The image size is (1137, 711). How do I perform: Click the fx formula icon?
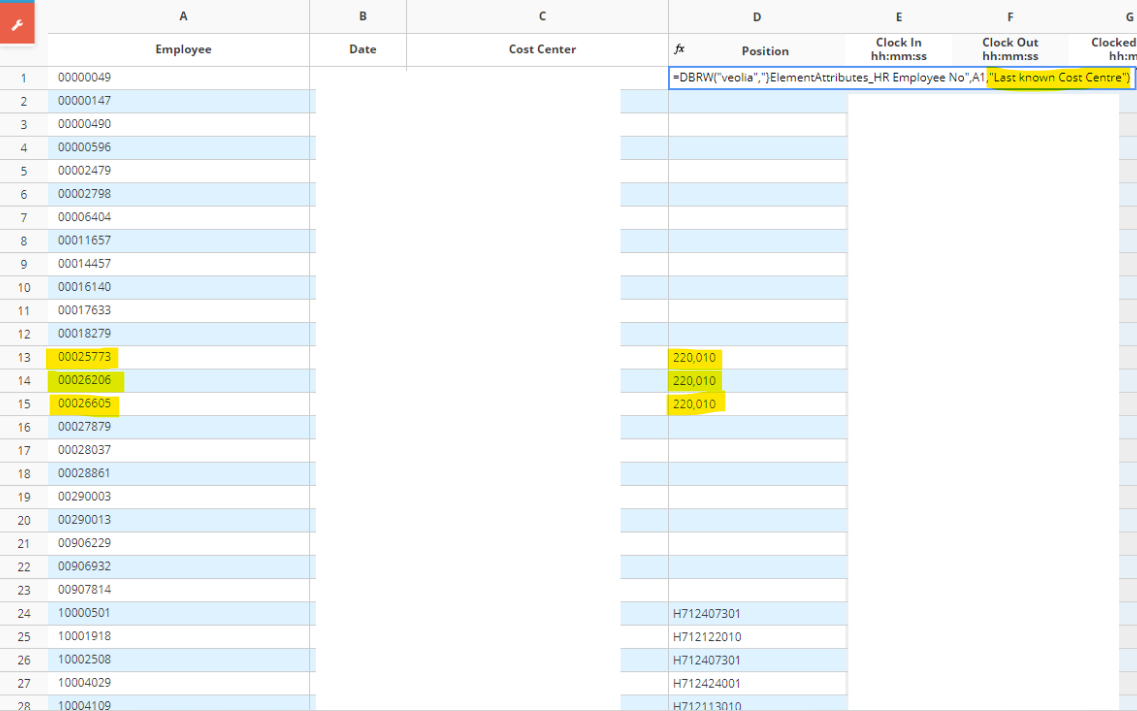click(x=679, y=49)
